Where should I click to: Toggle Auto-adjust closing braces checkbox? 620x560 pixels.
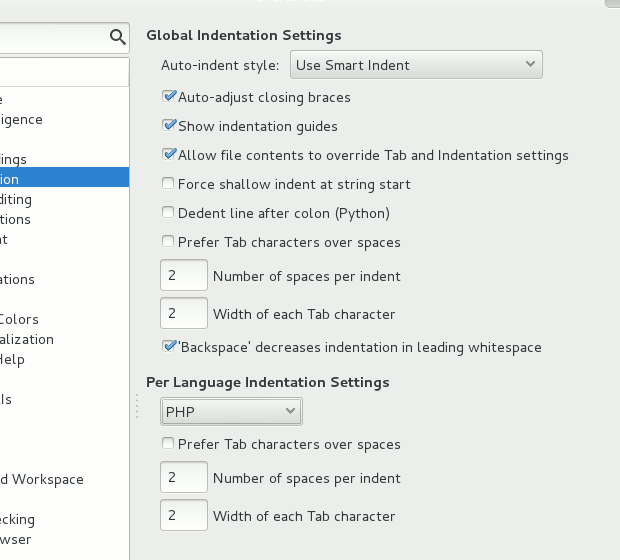(x=169, y=97)
